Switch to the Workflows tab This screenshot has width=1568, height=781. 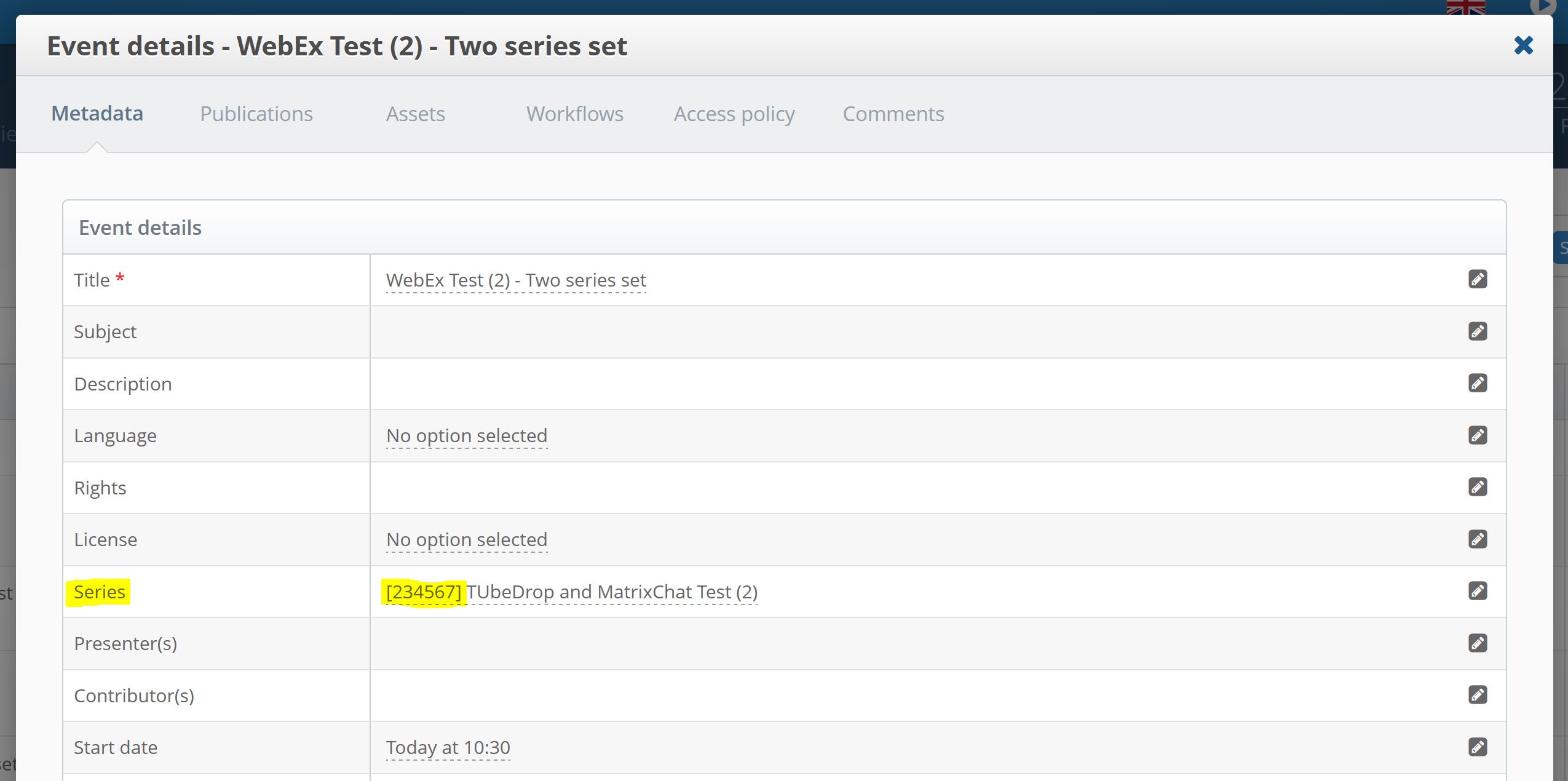tap(574, 113)
